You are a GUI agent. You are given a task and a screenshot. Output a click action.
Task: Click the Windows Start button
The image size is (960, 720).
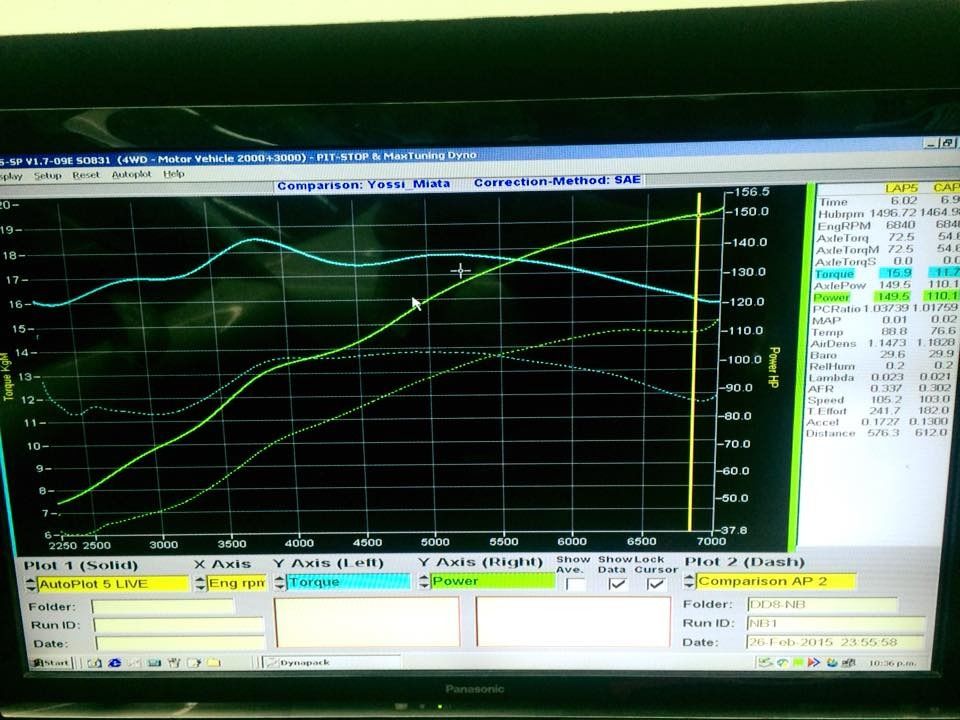[48, 662]
